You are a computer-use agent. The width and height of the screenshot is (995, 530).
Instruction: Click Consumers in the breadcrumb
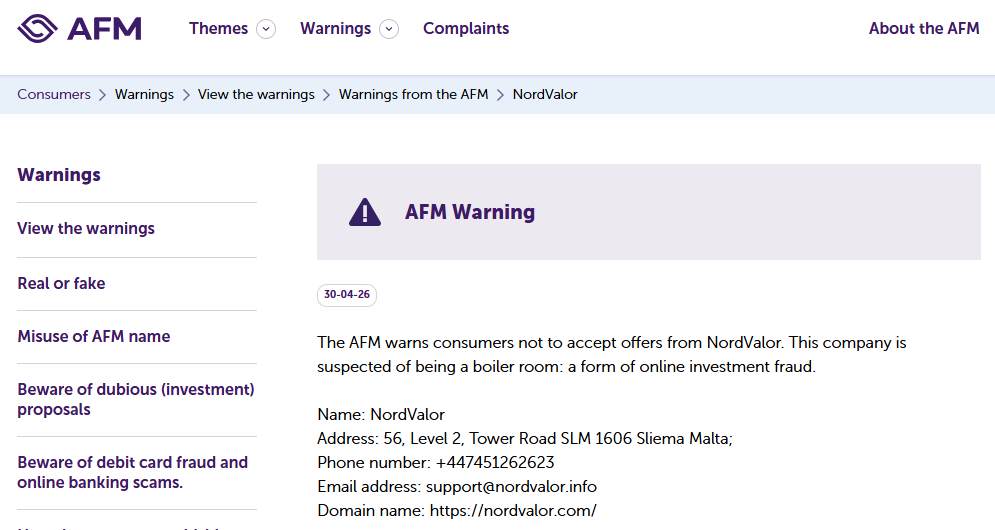click(x=54, y=95)
